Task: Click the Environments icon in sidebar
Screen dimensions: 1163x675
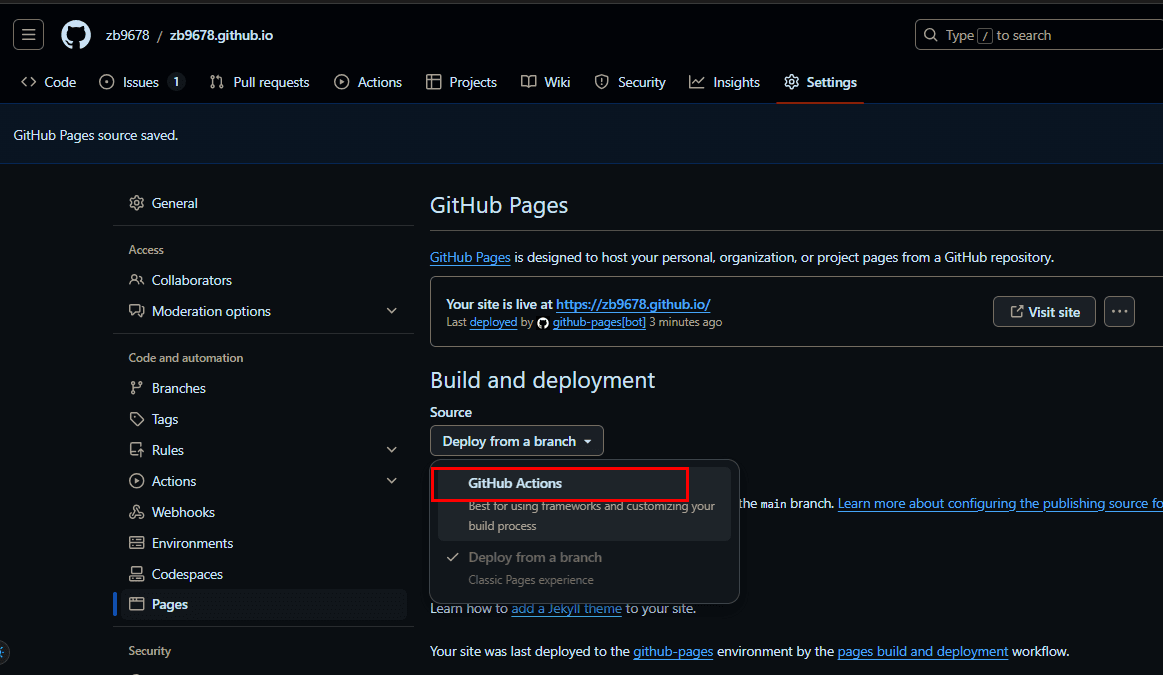Action: point(137,543)
